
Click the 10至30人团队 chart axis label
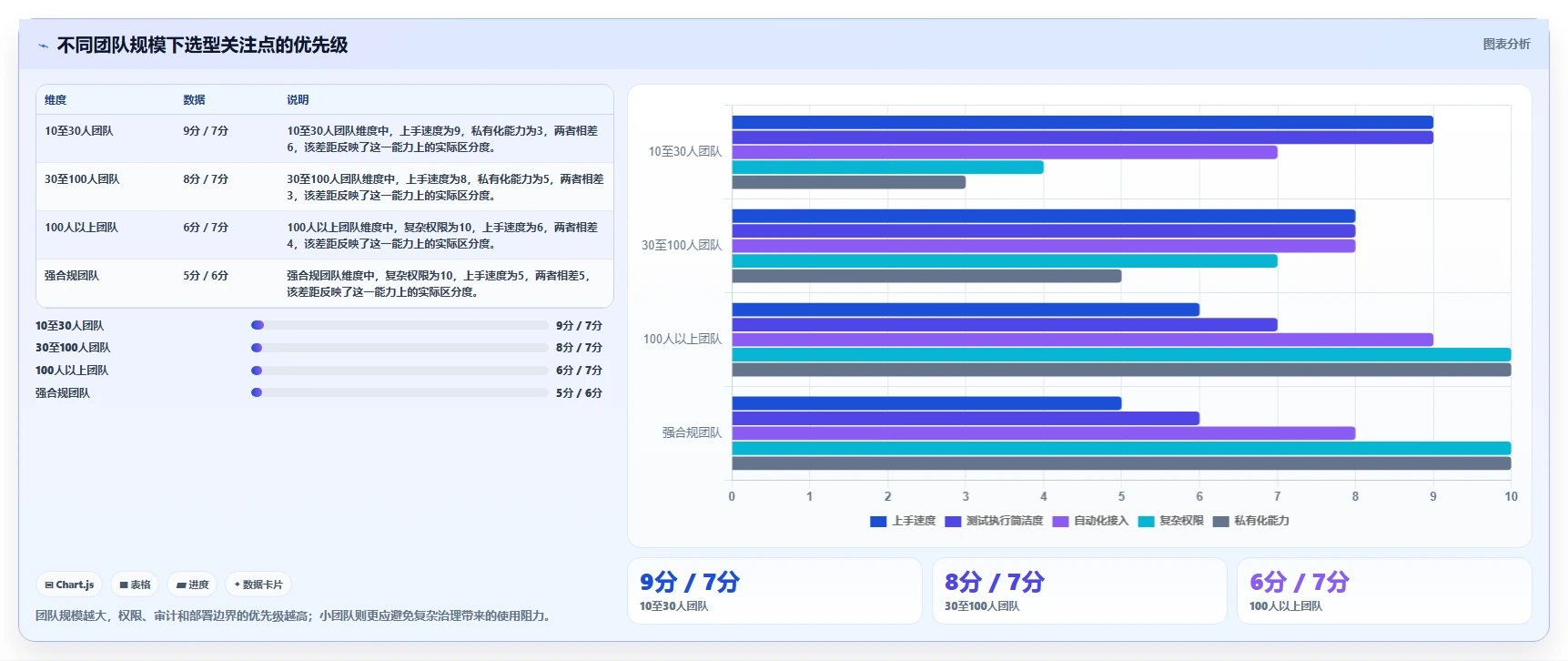[684, 152]
